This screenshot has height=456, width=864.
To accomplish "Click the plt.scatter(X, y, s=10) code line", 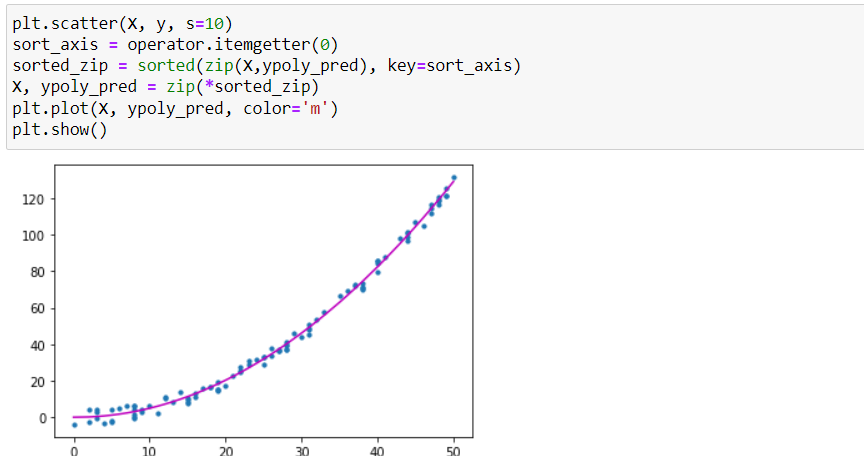I will tap(122, 24).
